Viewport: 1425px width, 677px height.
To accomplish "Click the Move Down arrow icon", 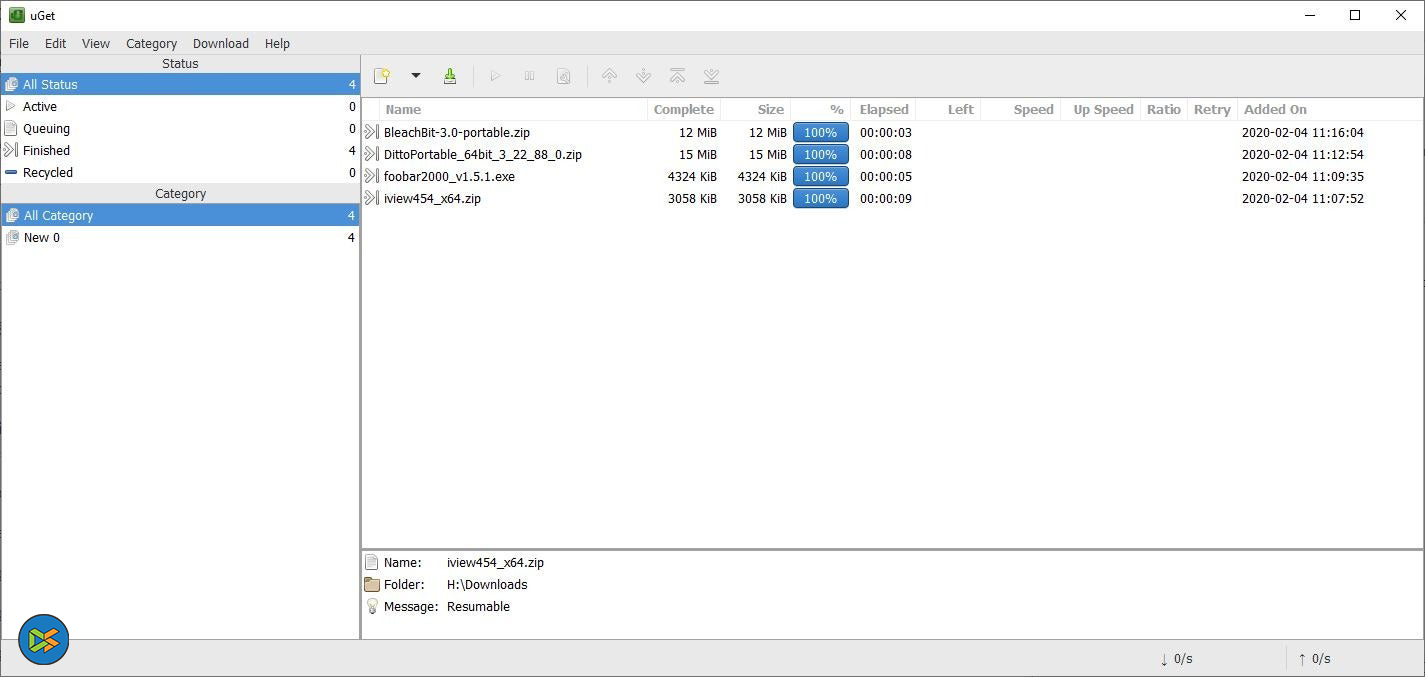I will 644,76.
